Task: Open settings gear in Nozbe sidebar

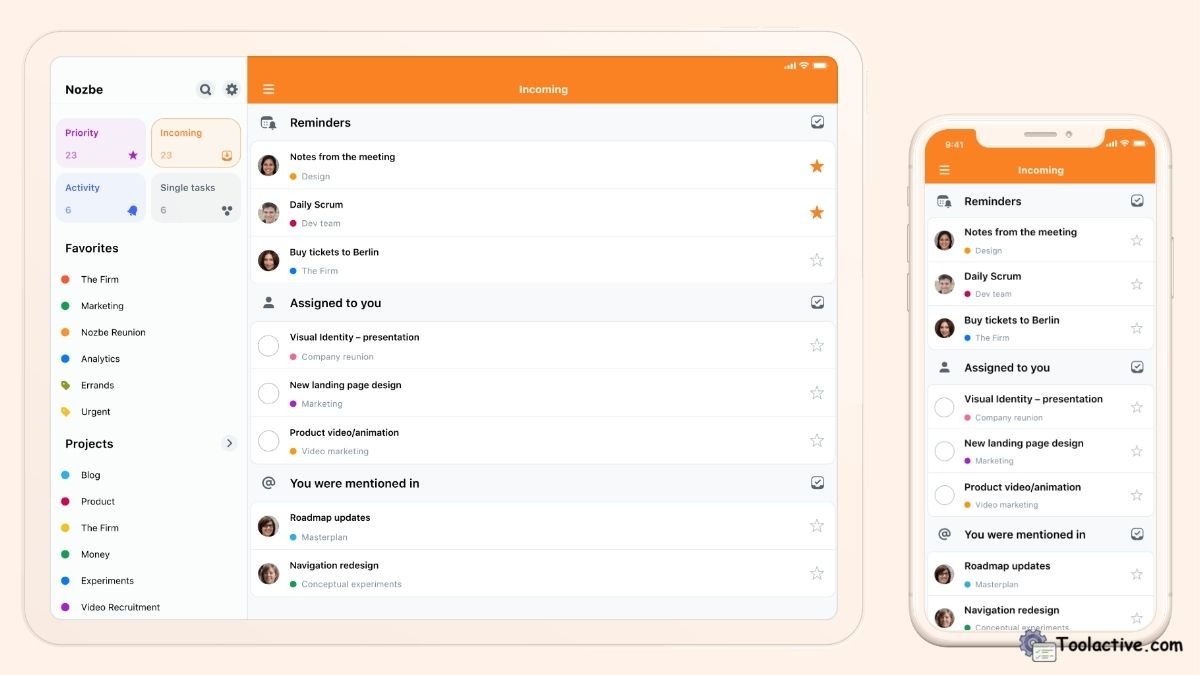Action: (x=232, y=90)
